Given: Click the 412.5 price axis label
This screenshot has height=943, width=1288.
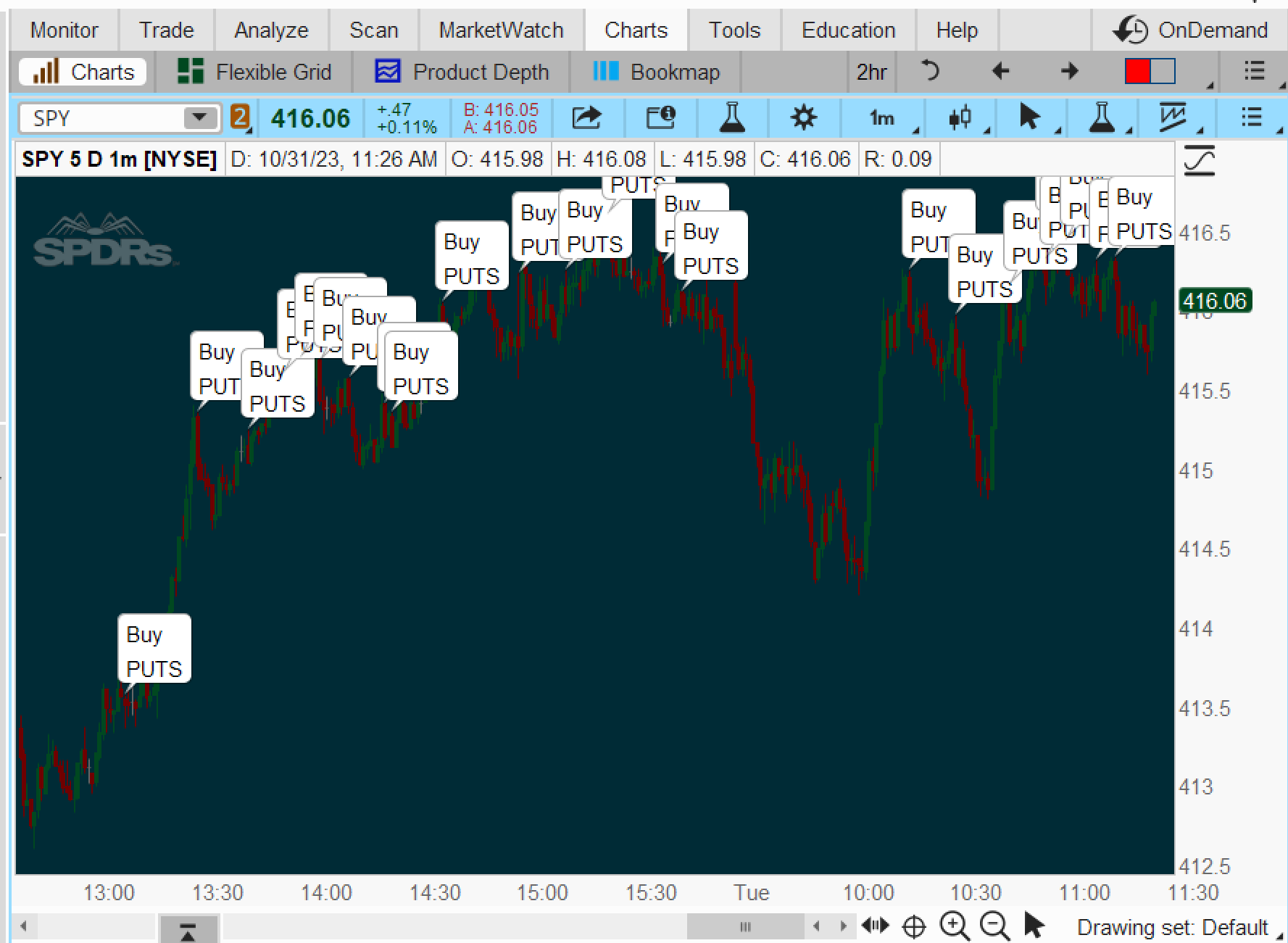Looking at the screenshot, I should click(x=1205, y=865).
